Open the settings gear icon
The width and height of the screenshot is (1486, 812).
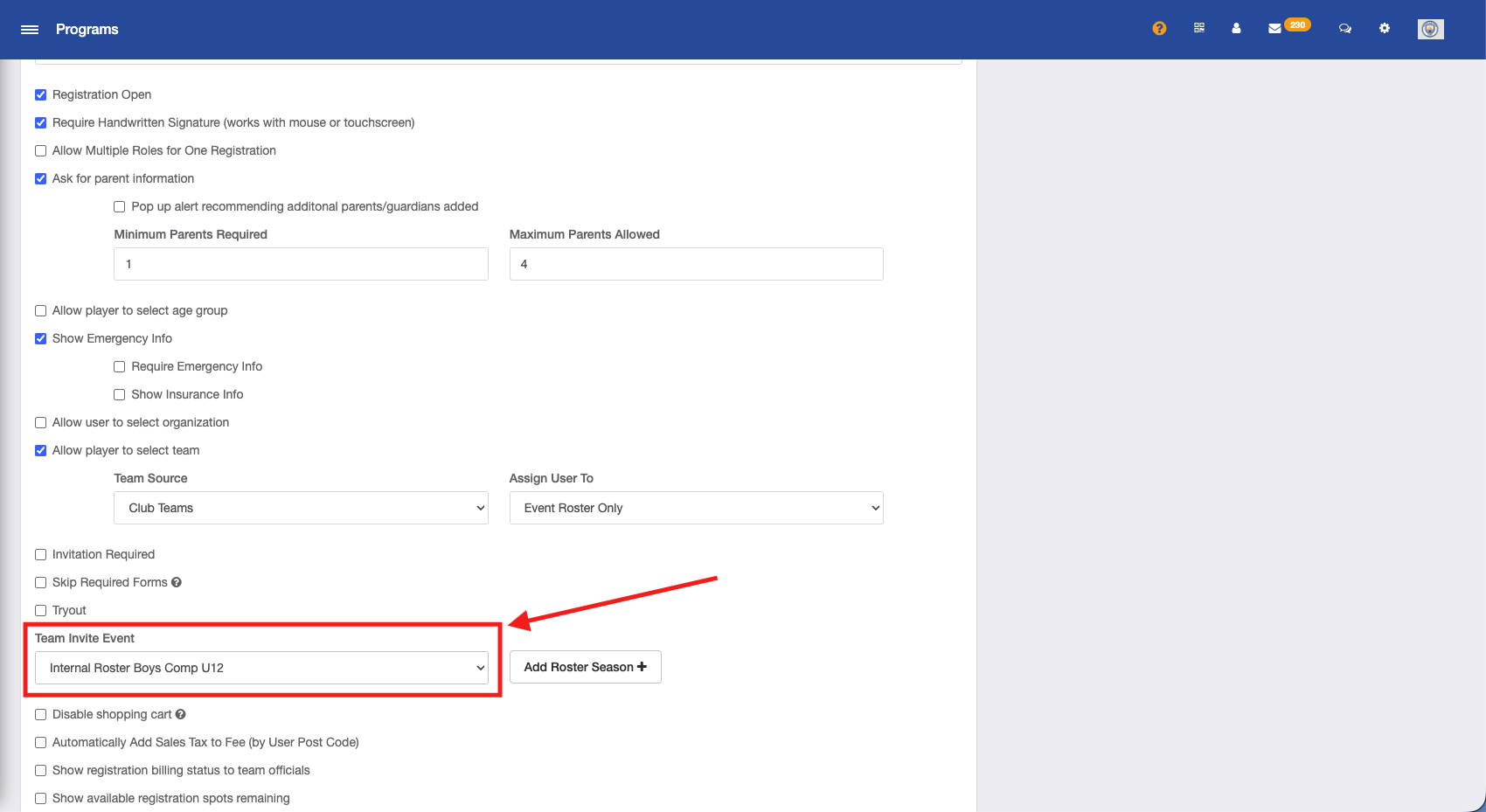pos(1385,28)
